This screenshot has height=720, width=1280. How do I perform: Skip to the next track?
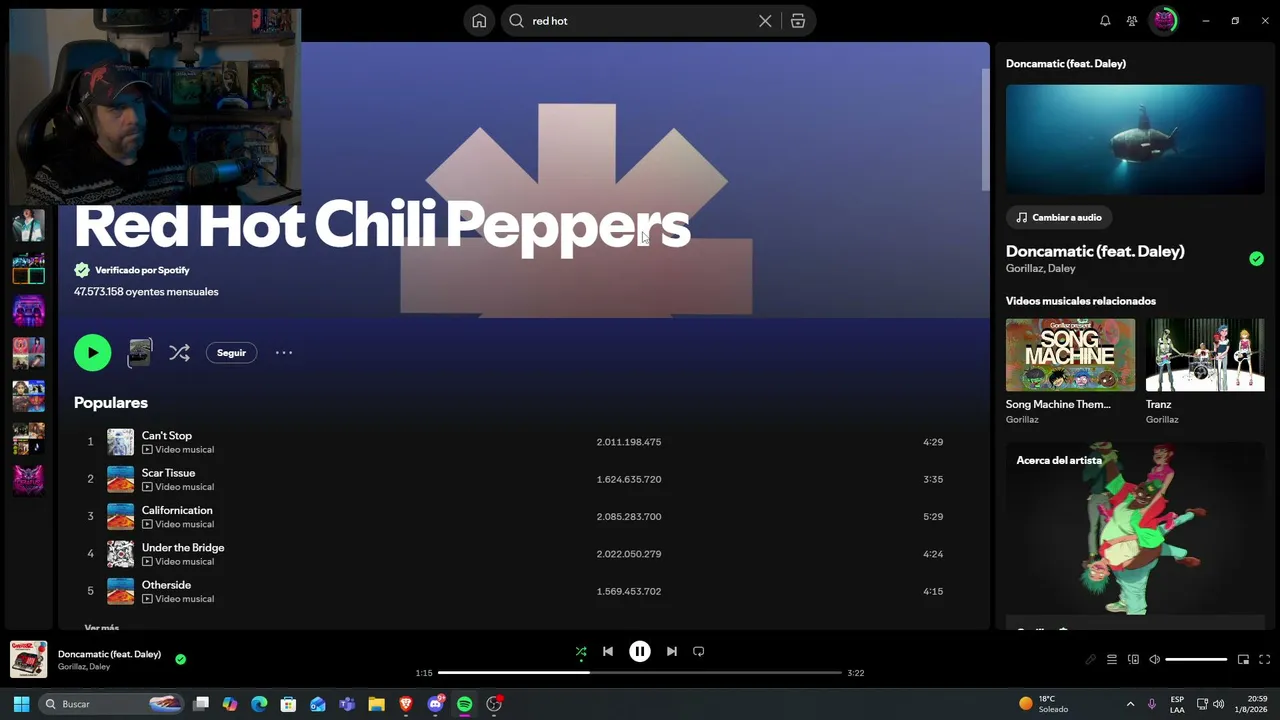pos(672,651)
